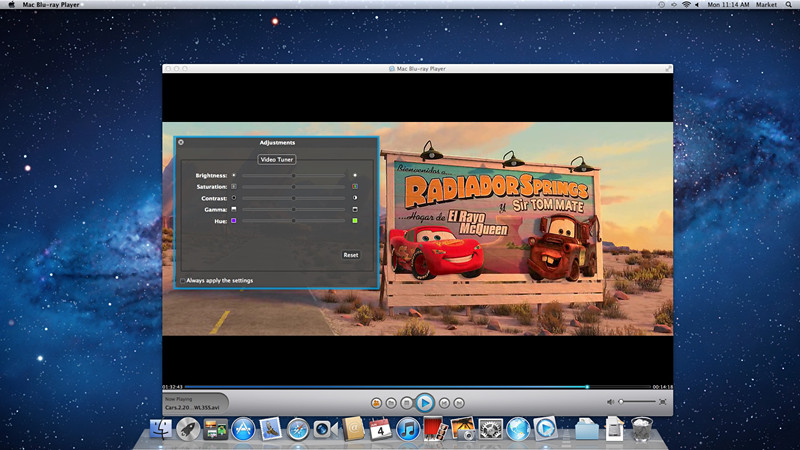Select the Video Tuner tab
The height and width of the screenshot is (450, 800).
(277, 159)
